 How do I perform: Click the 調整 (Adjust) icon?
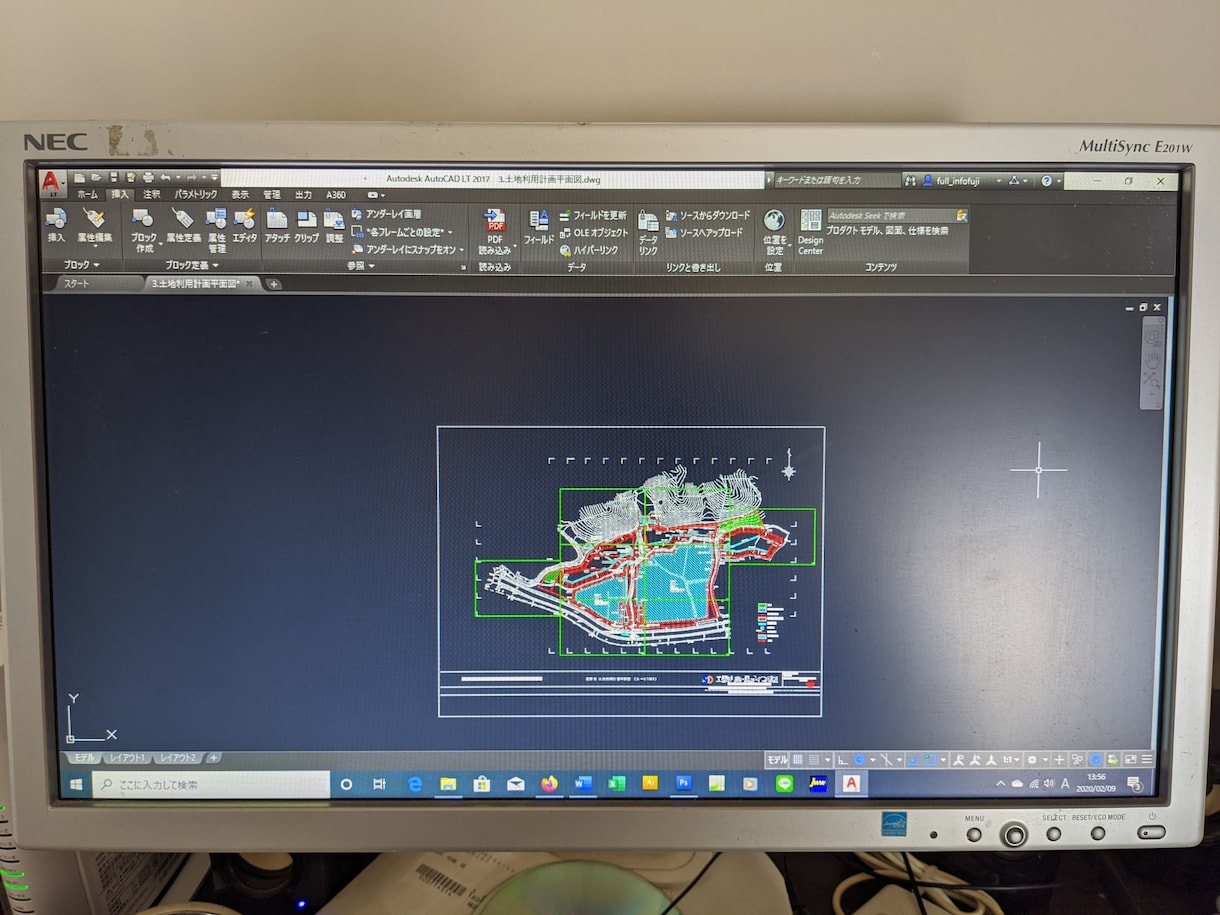pos(334,224)
